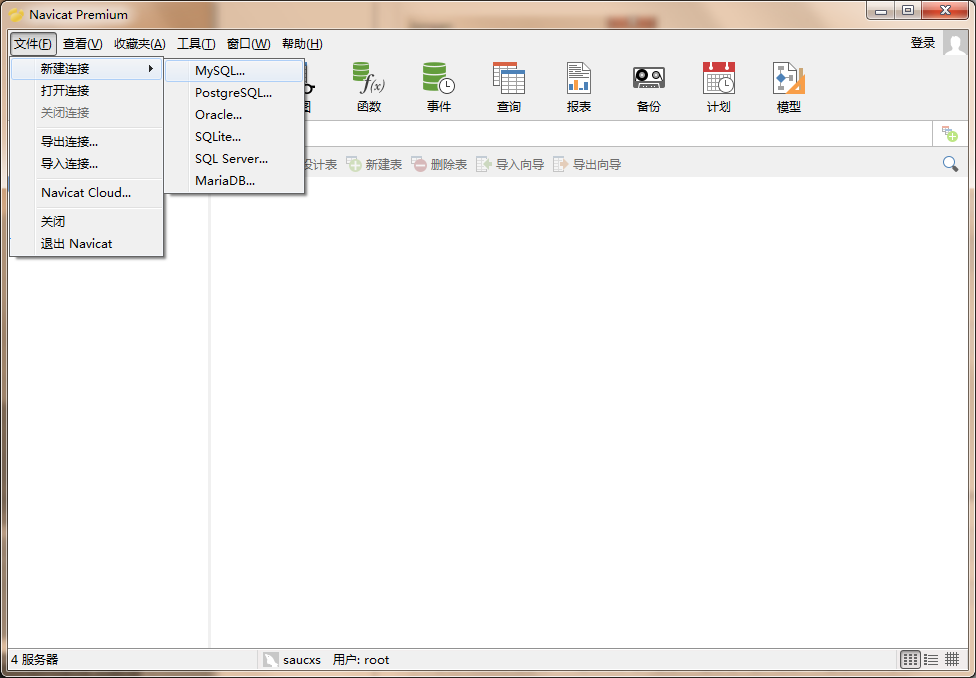976x678 pixels.
Task: Choose MySQL... from the new connection submenu
Action: pyautogui.click(x=234, y=71)
